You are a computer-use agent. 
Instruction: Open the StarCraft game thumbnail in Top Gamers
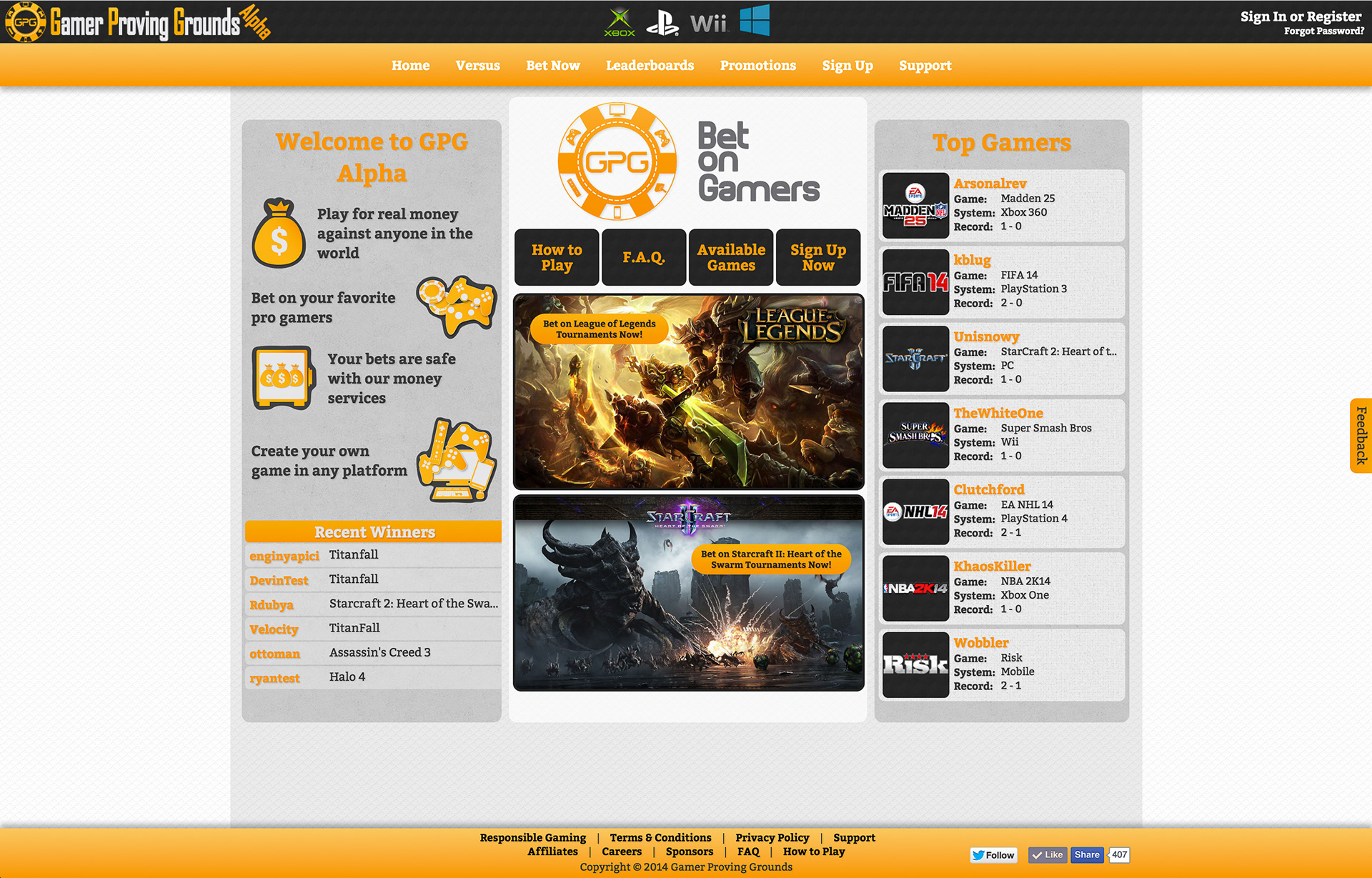point(915,359)
